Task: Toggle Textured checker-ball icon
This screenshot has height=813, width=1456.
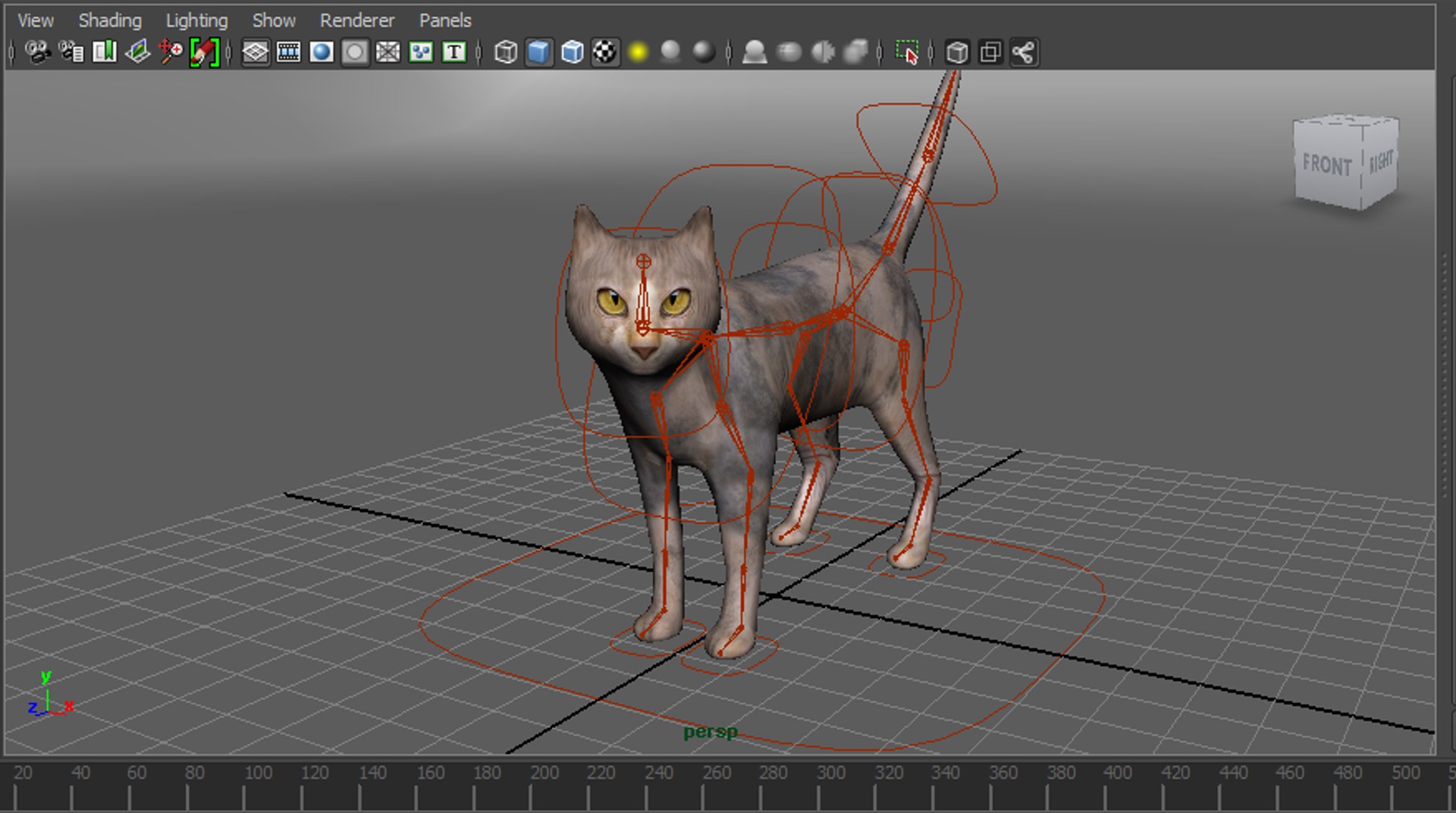Action: click(x=605, y=52)
